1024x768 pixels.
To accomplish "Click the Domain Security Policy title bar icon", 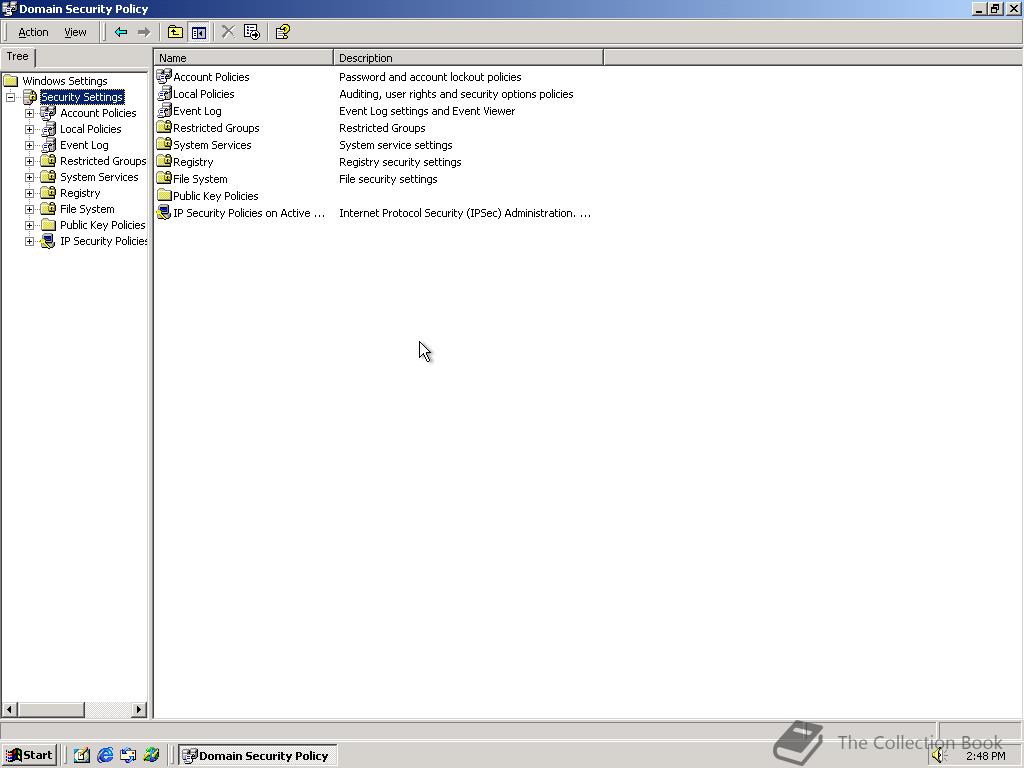I will click(x=9, y=9).
